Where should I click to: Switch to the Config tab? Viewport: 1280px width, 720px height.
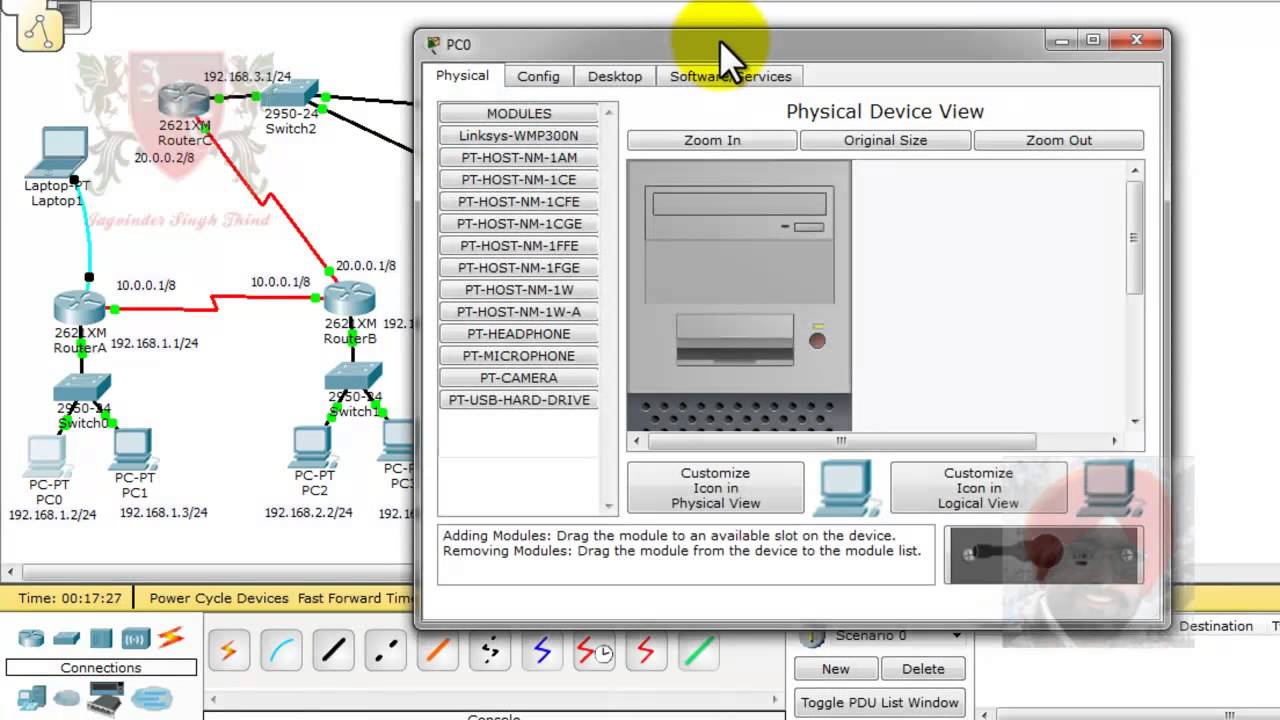click(538, 76)
